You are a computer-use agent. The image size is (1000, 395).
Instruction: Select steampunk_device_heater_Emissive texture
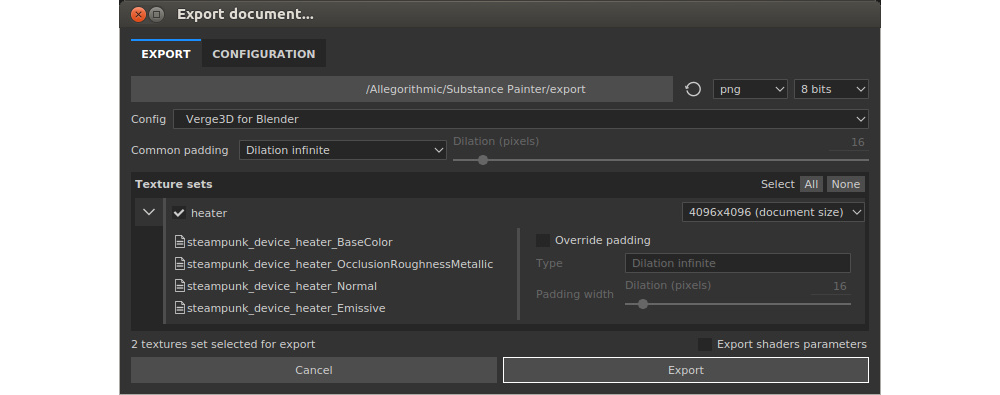286,308
